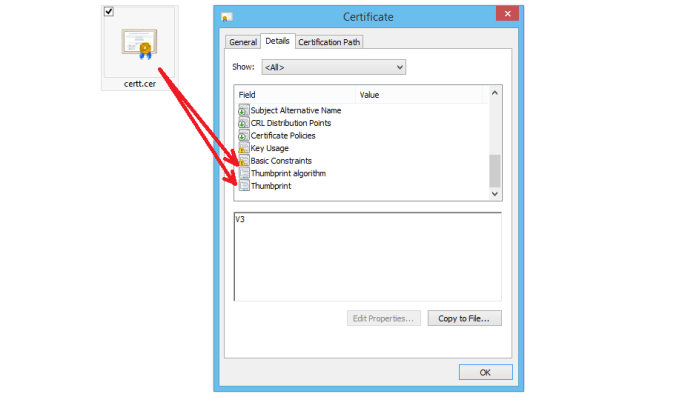
Task: Switch to the General tab
Action: coord(243,42)
